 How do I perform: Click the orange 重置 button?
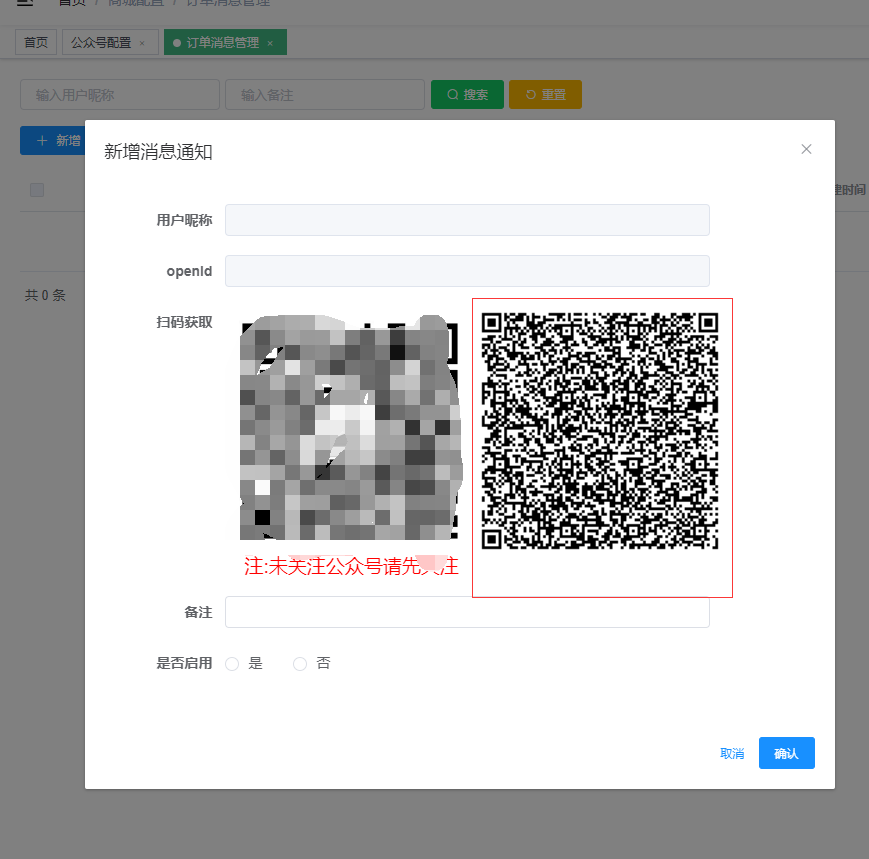click(545, 94)
